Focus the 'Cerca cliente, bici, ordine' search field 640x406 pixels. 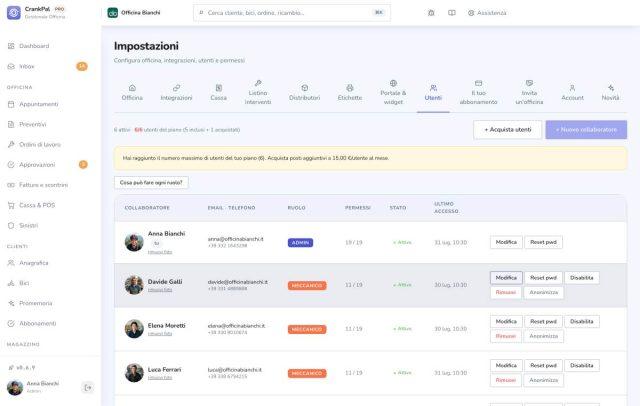coord(292,13)
